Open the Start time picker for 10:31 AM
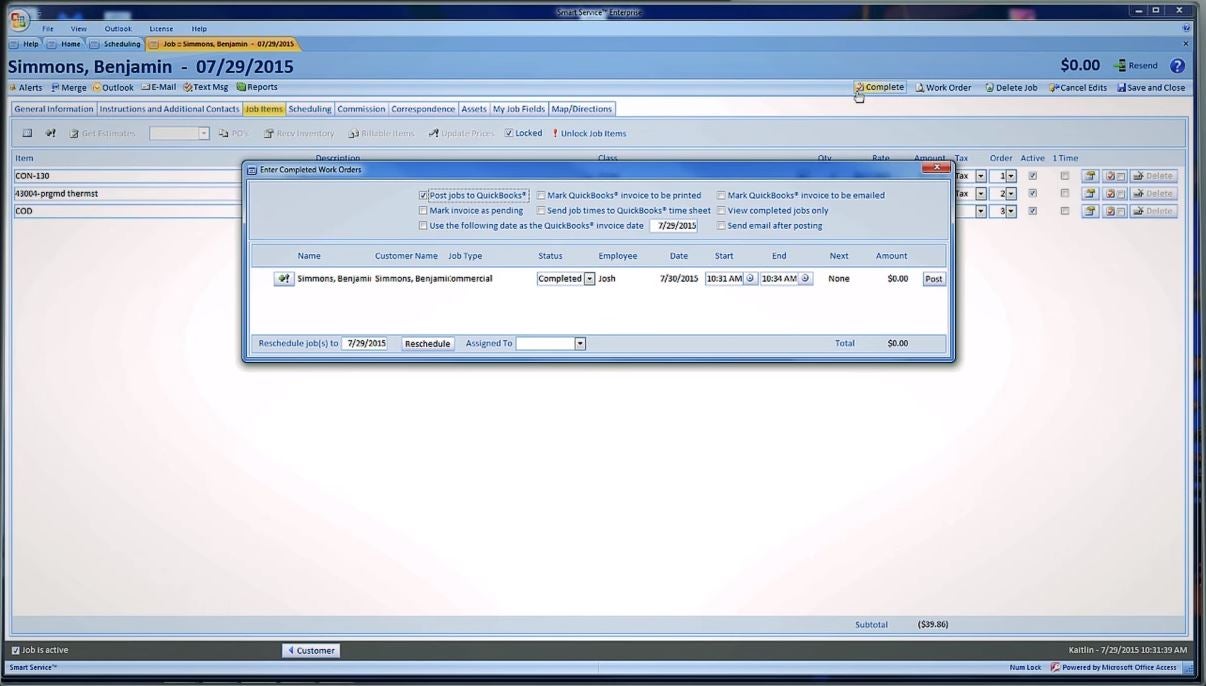This screenshot has height=686, width=1206. (x=749, y=278)
